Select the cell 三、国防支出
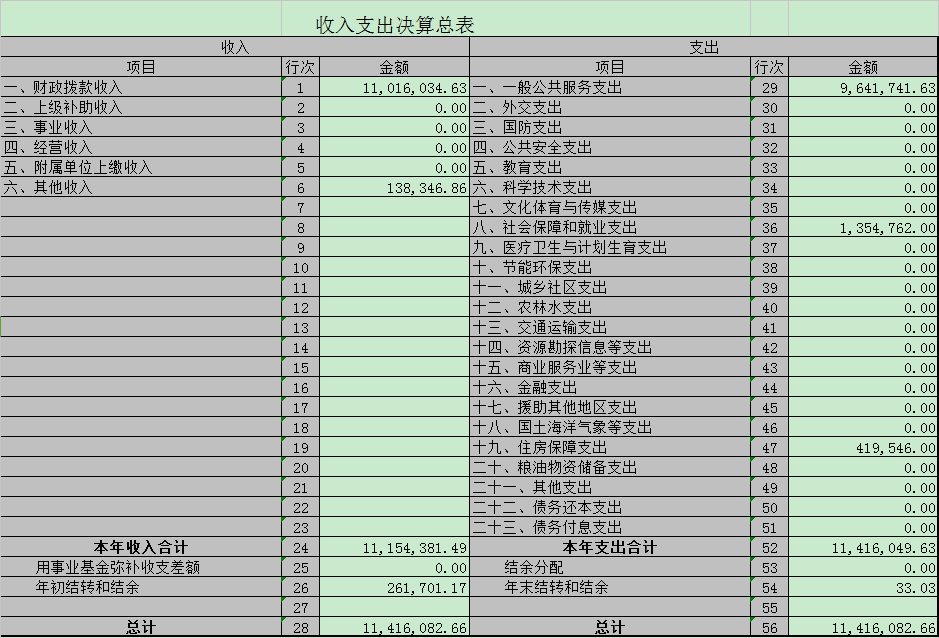Viewport: 939px width, 638px height. [x=610, y=127]
